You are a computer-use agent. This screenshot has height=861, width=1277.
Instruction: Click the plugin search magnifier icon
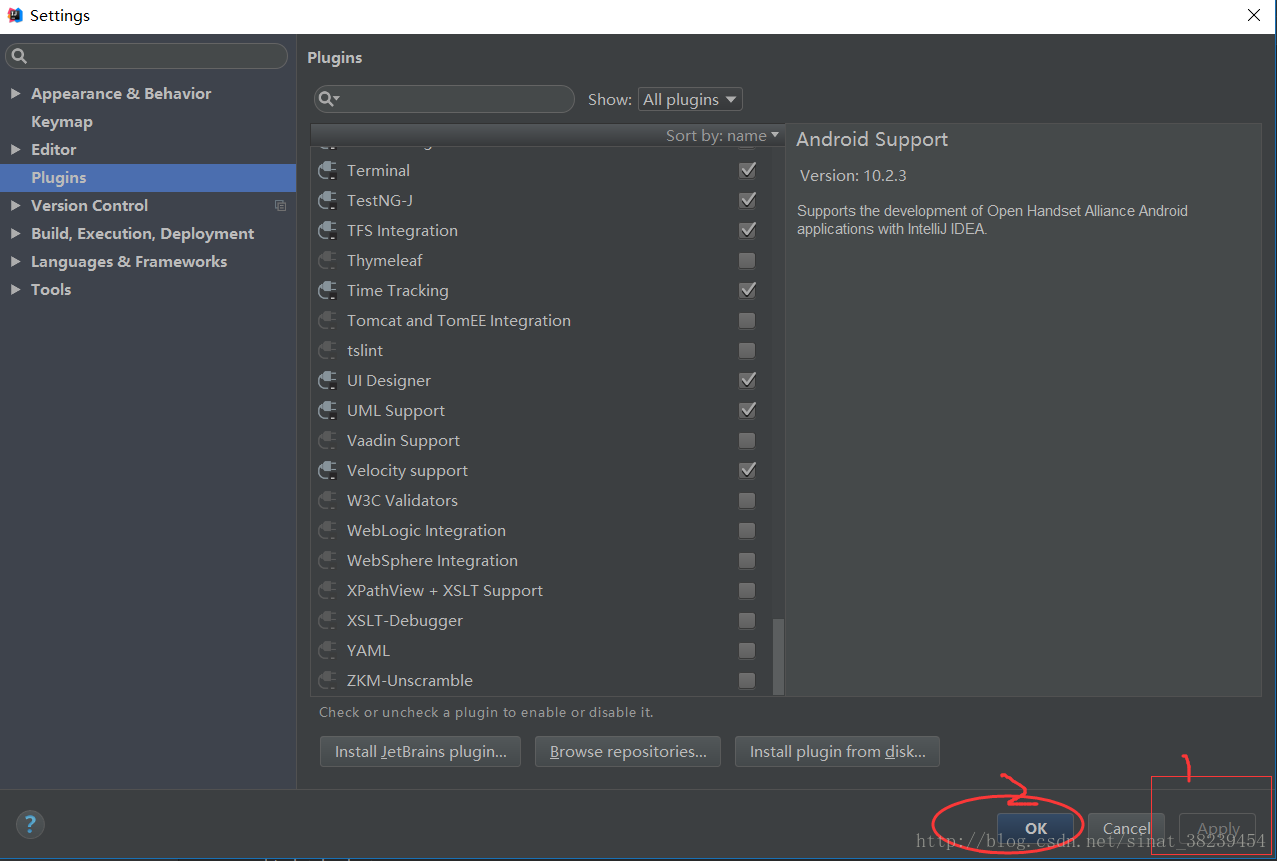pyautogui.click(x=329, y=99)
